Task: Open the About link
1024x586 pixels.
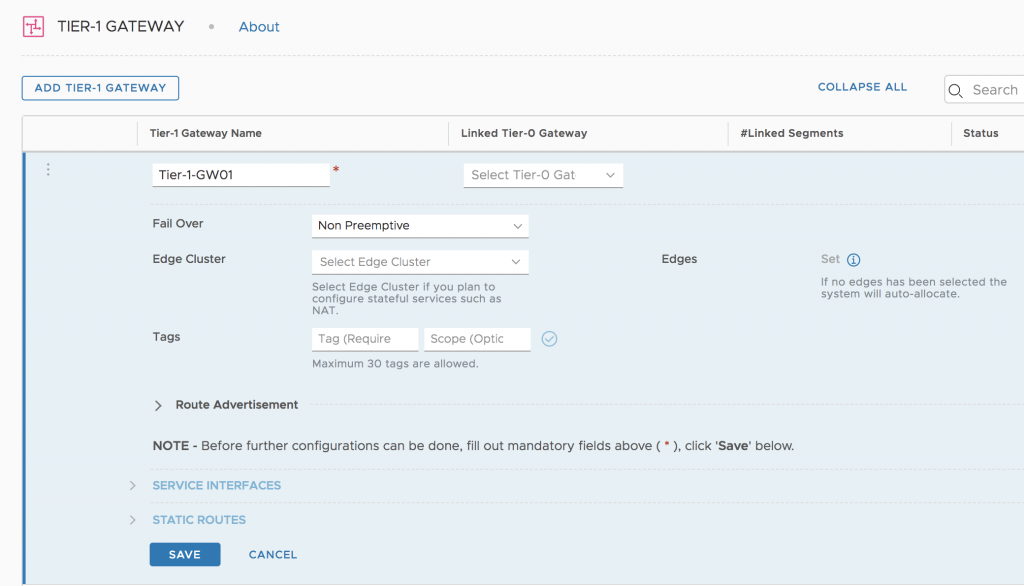Action: [259, 27]
